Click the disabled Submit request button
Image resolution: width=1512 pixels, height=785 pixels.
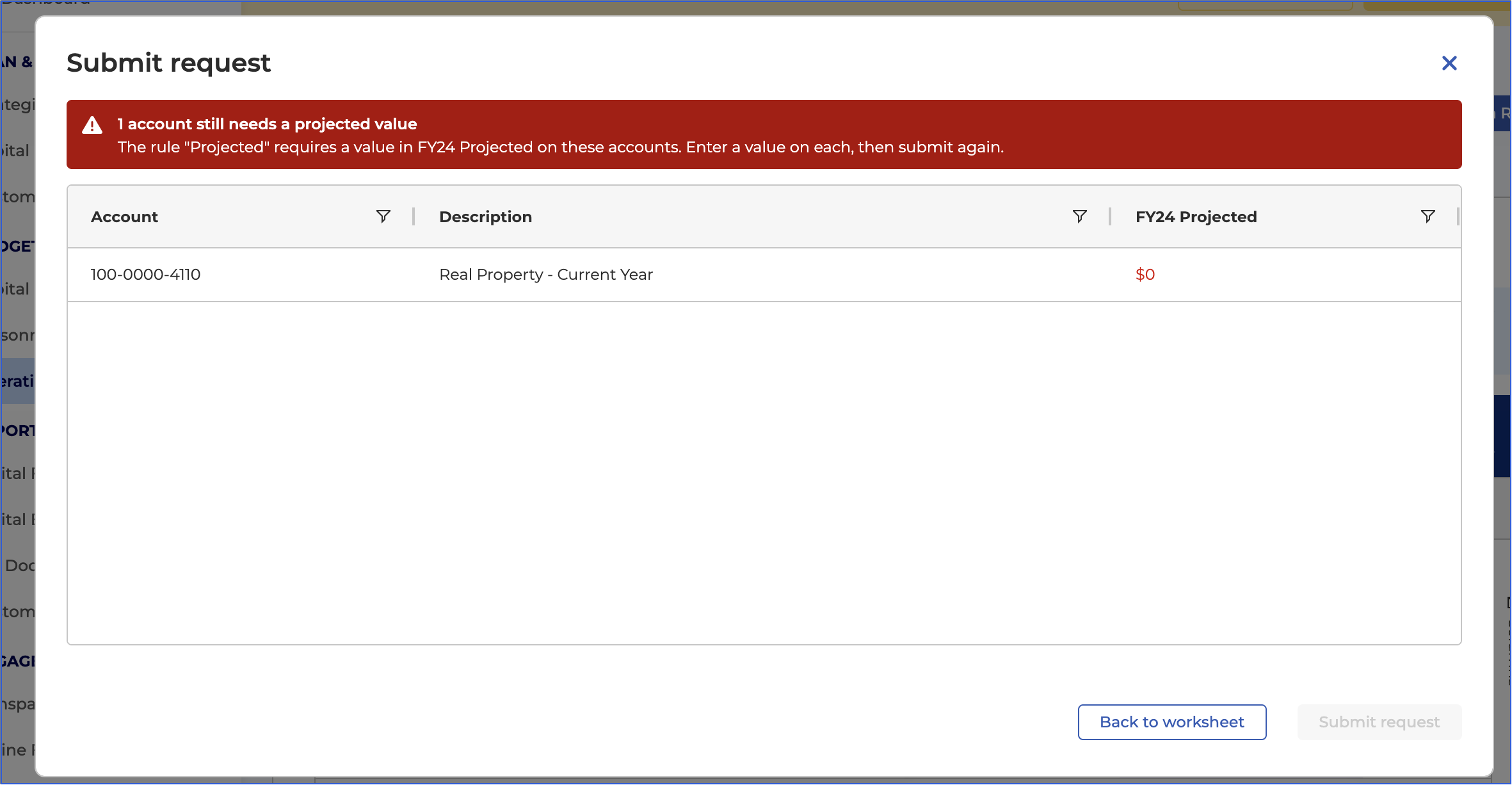1379,722
